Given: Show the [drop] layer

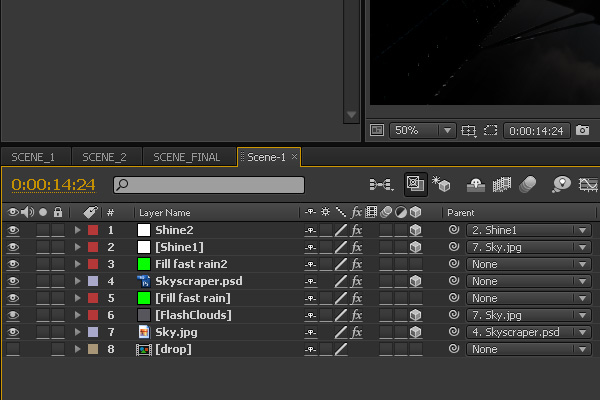Looking at the screenshot, I should coord(13,349).
